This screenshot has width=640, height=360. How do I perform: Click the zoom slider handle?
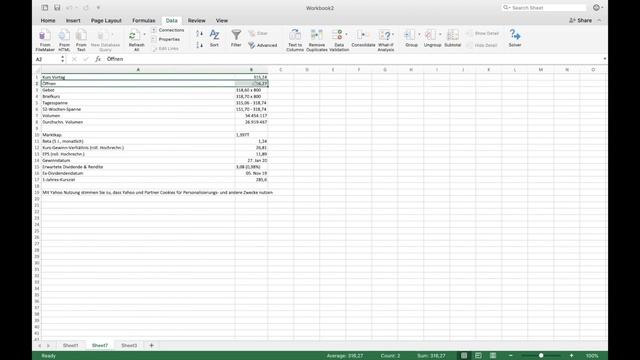(541, 356)
